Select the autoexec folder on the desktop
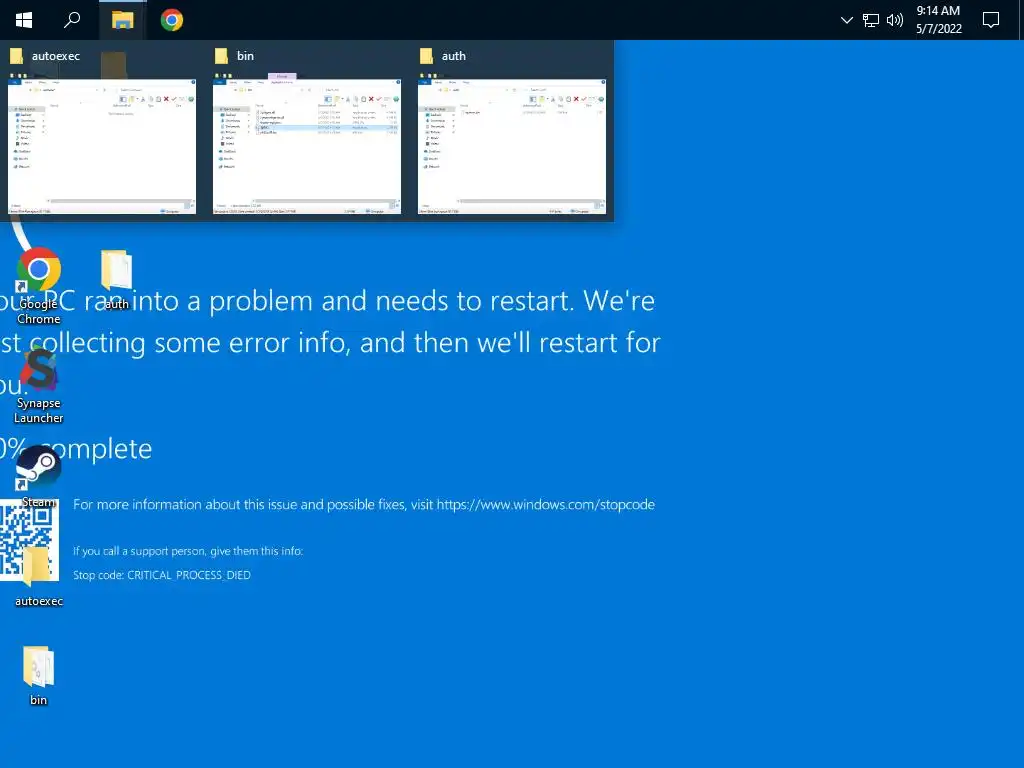This screenshot has height=768, width=1024. pyautogui.click(x=39, y=576)
